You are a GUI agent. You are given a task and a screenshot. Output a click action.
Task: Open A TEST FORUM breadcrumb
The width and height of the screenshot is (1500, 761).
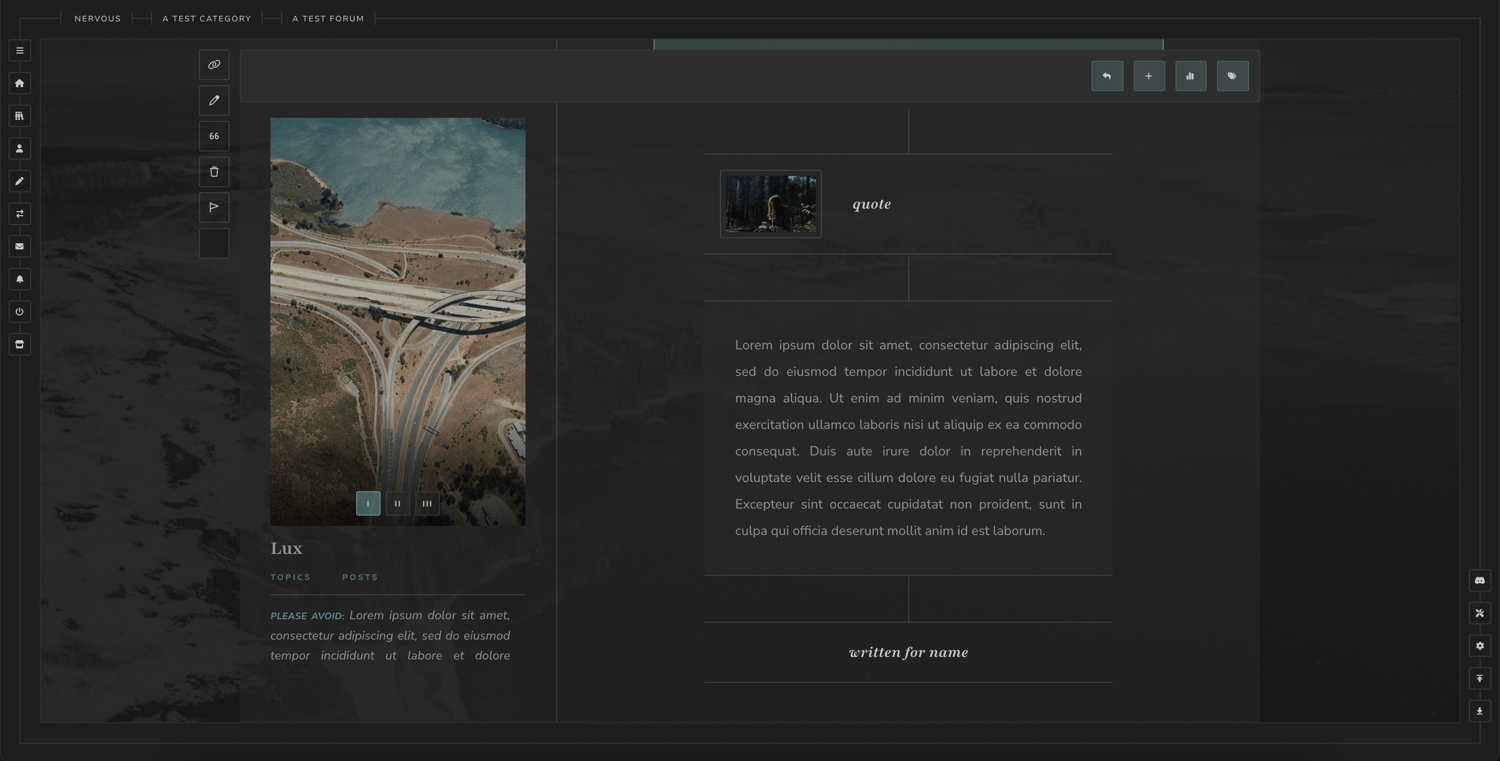(x=328, y=19)
